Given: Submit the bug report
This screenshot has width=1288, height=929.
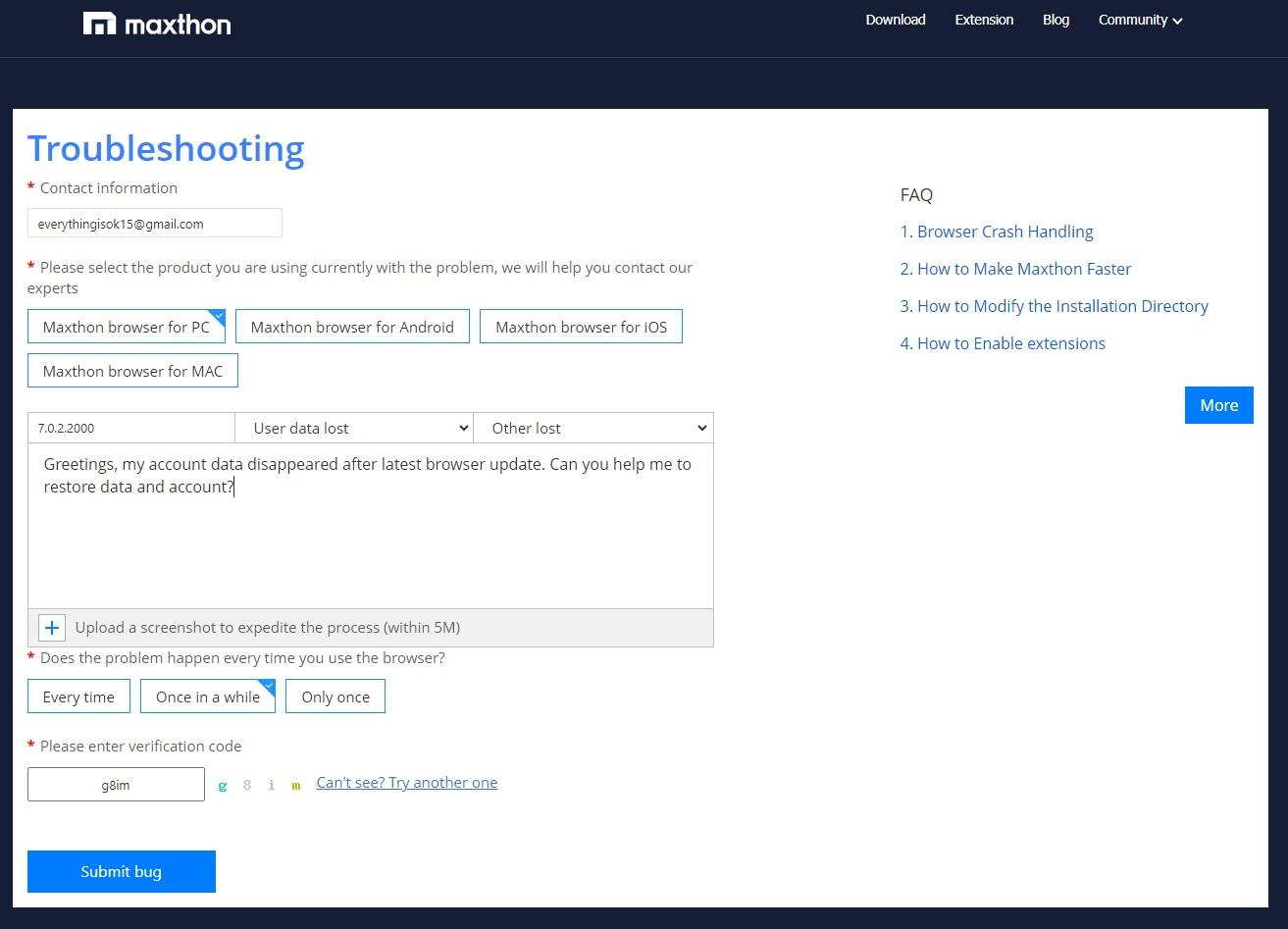Looking at the screenshot, I should (x=122, y=871).
